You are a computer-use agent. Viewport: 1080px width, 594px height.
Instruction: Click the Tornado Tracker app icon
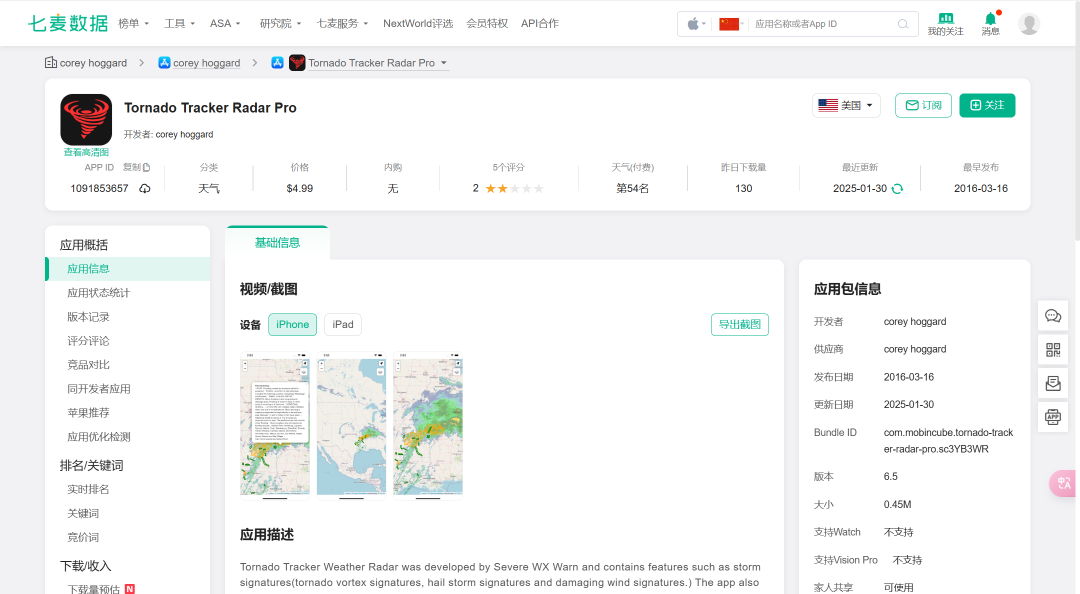click(86, 119)
